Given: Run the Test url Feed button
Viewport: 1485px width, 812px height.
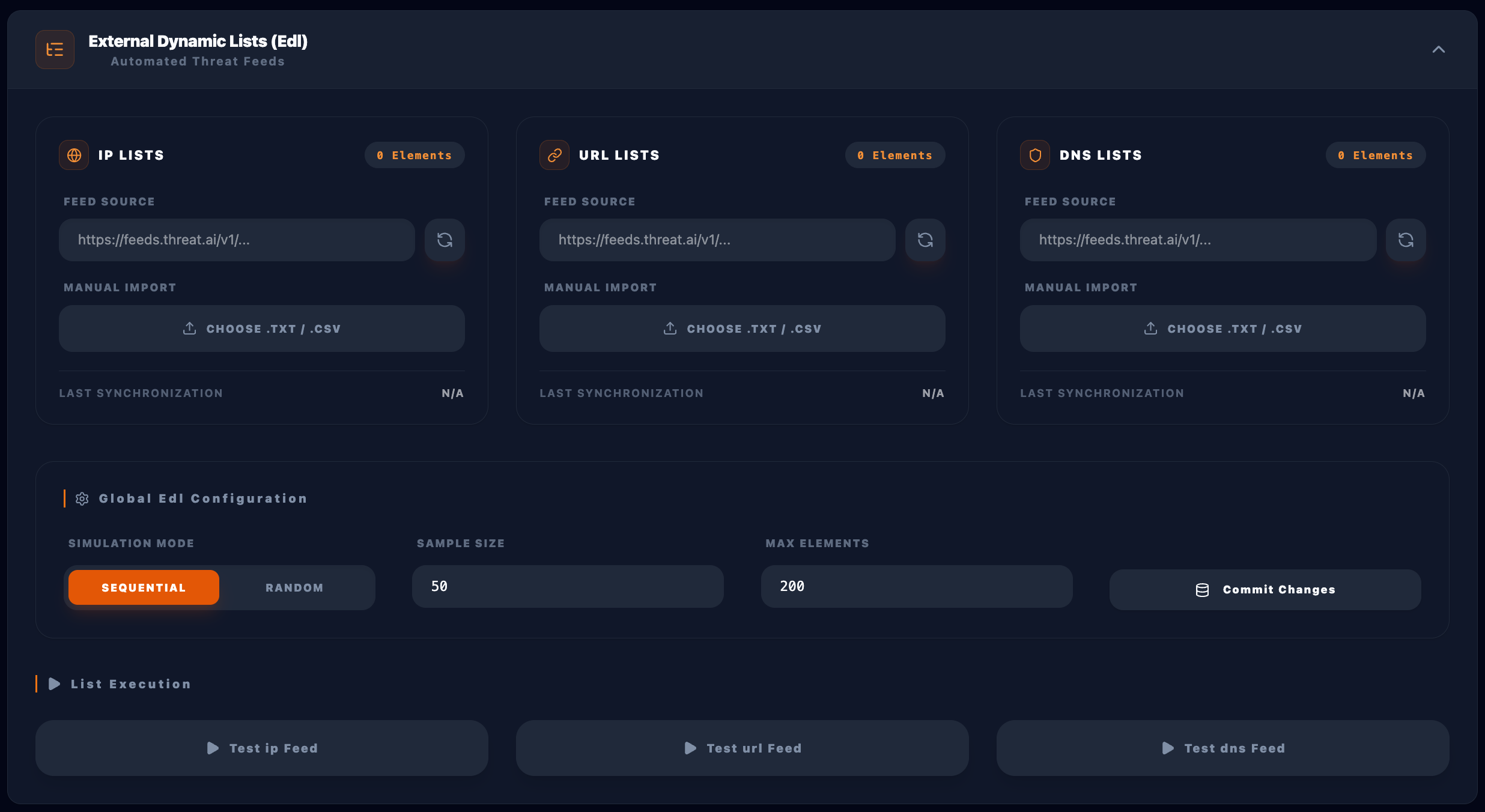Looking at the screenshot, I should pyautogui.click(x=742, y=748).
